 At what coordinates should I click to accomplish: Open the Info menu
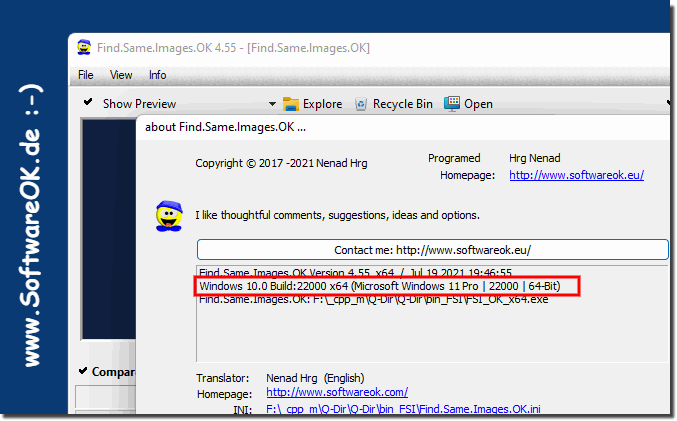point(158,75)
